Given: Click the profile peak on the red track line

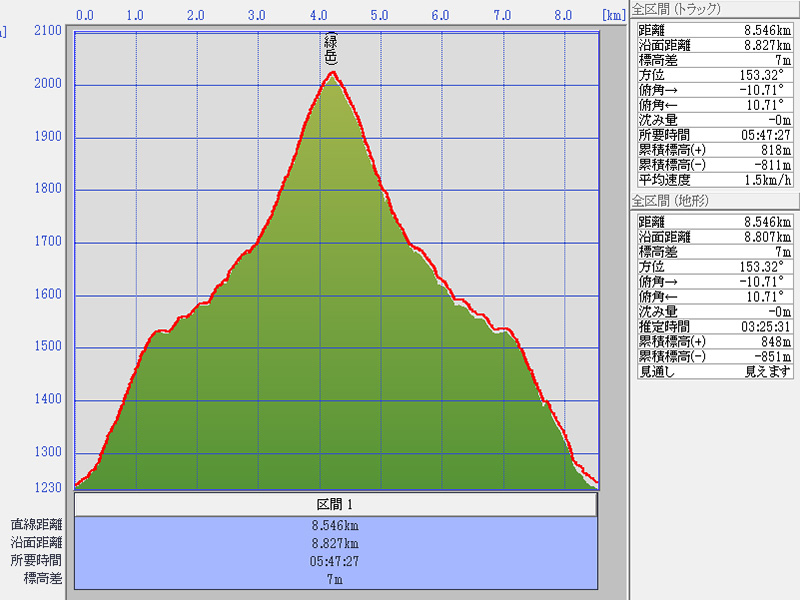Looking at the screenshot, I should coord(332,72).
